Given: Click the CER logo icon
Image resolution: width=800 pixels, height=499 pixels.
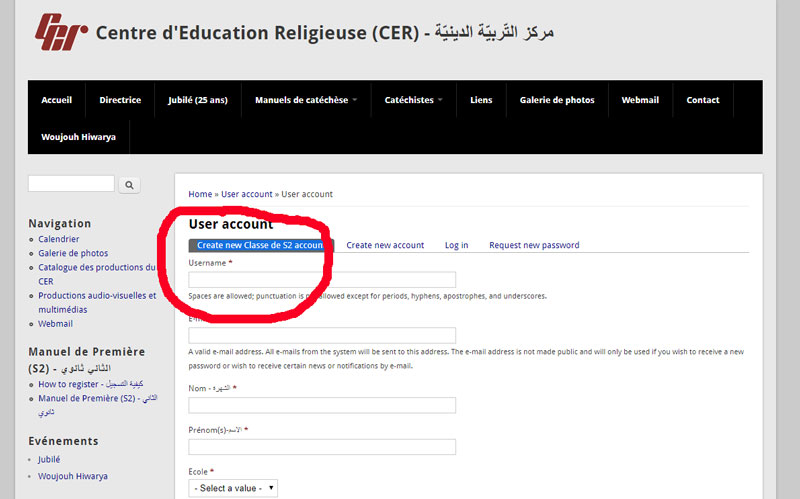Looking at the screenshot, I should (61, 32).
